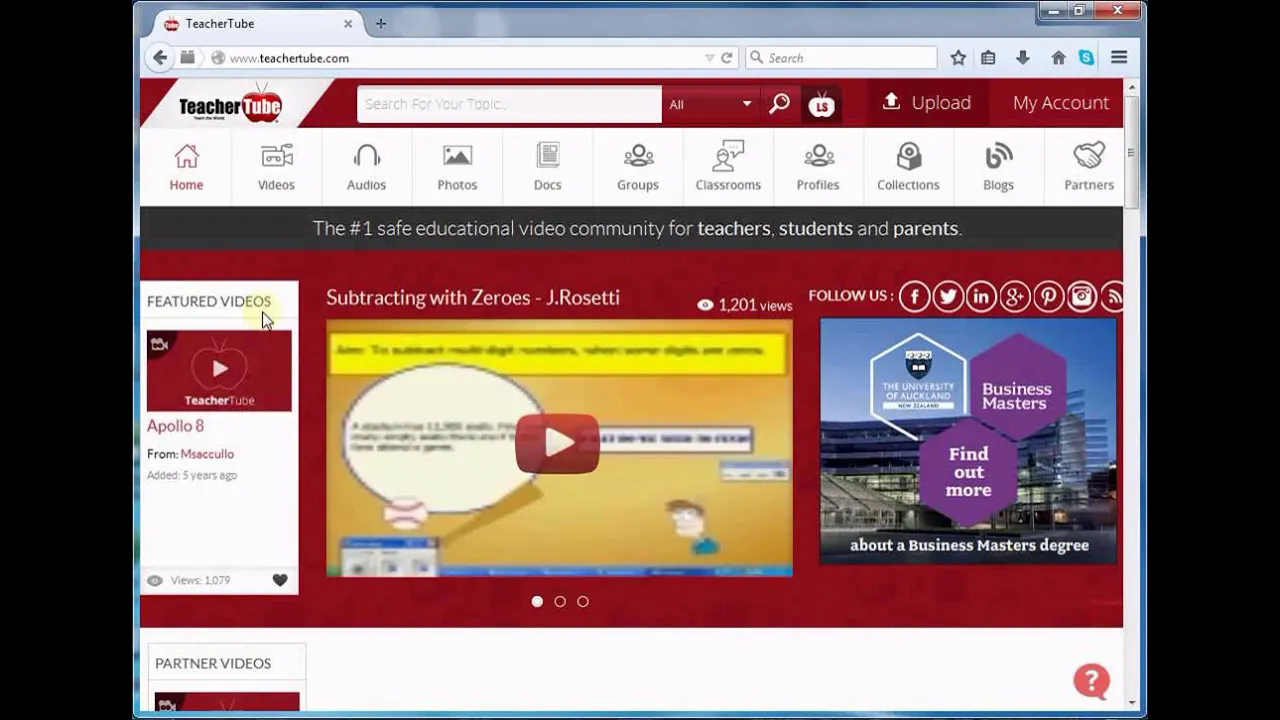Play the Subtracting with Zeroes video
The width and height of the screenshot is (1280, 720).
pos(558,443)
